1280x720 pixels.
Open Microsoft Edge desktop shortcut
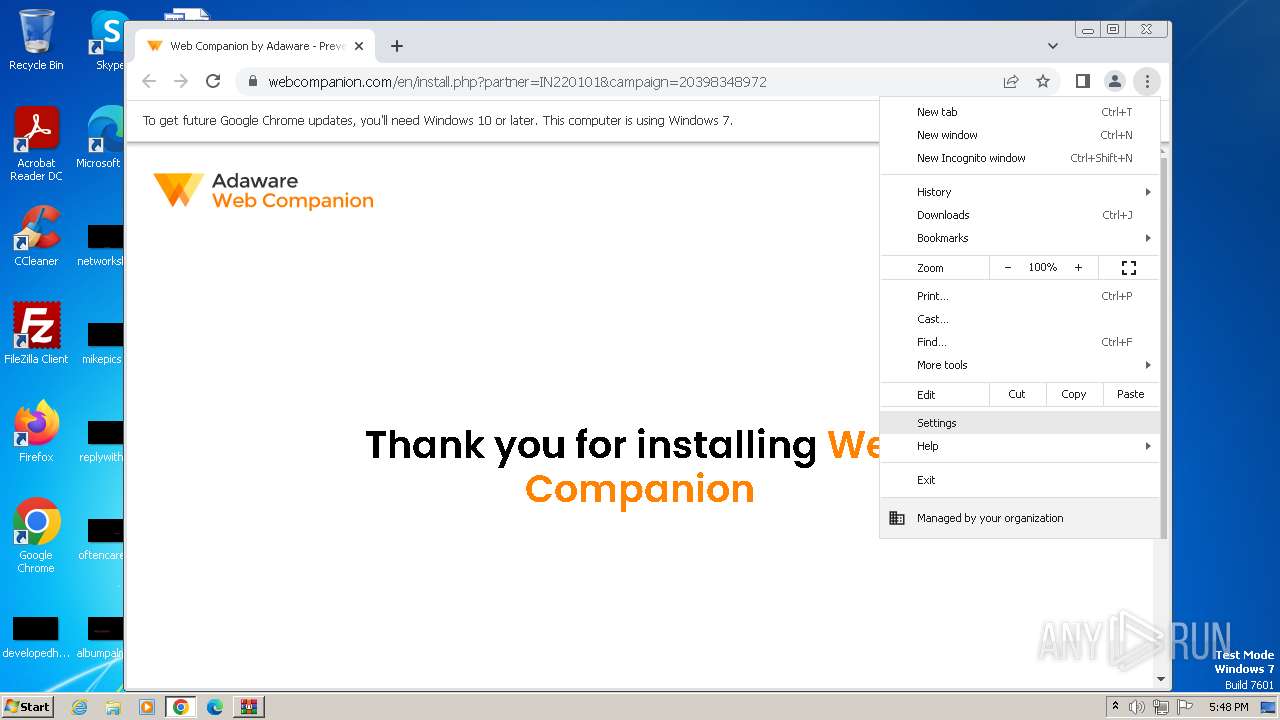coord(101,138)
